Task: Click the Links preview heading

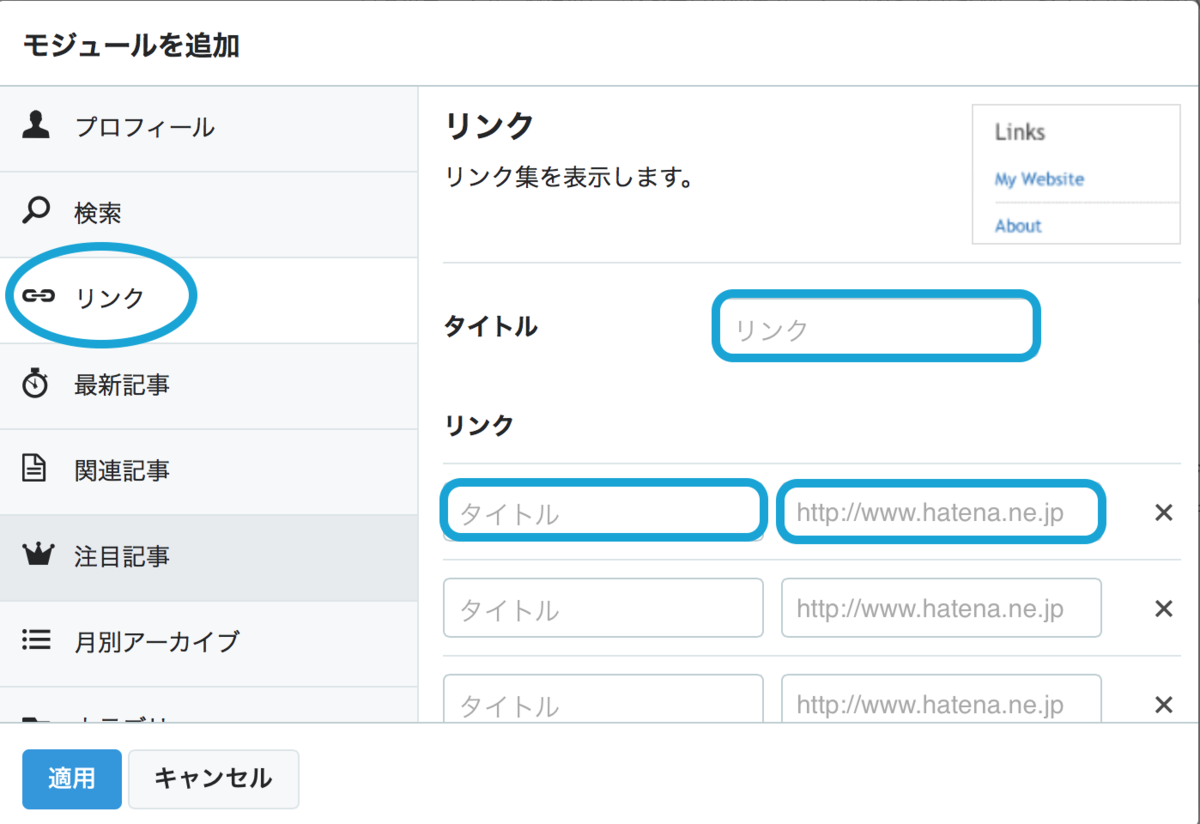Action: click(x=1020, y=132)
